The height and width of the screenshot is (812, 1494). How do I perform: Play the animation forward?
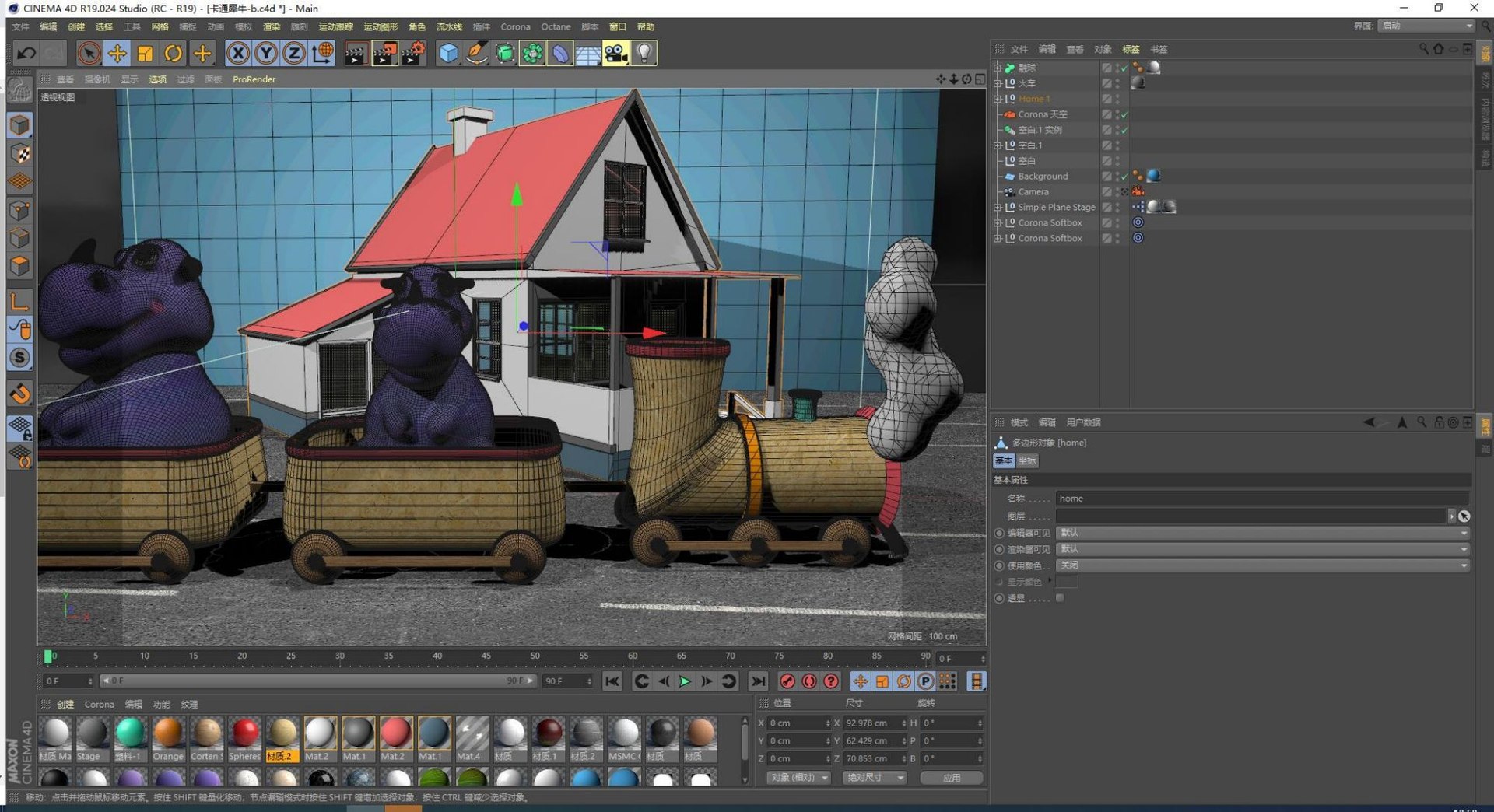pos(685,681)
